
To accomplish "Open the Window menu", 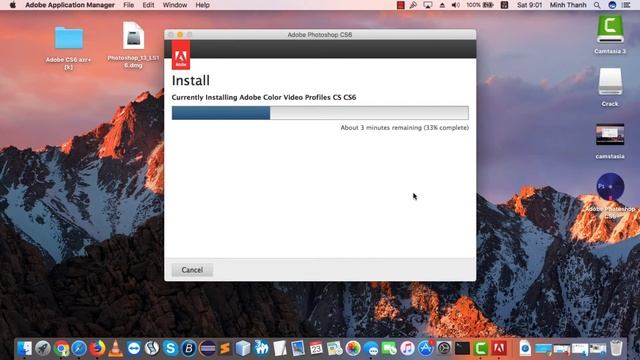I will (x=175, y=5).
